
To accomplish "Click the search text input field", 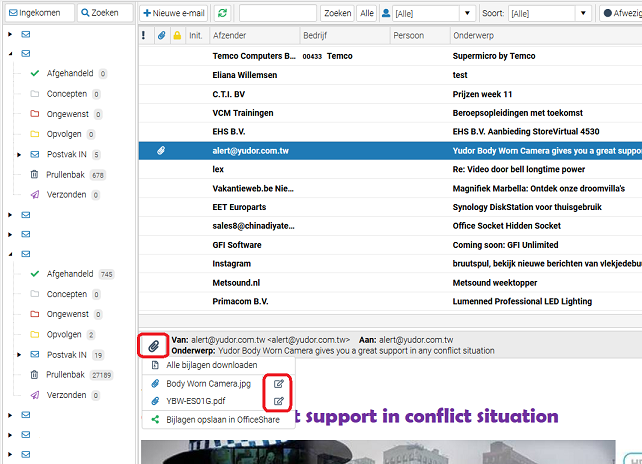I will 278,14.
